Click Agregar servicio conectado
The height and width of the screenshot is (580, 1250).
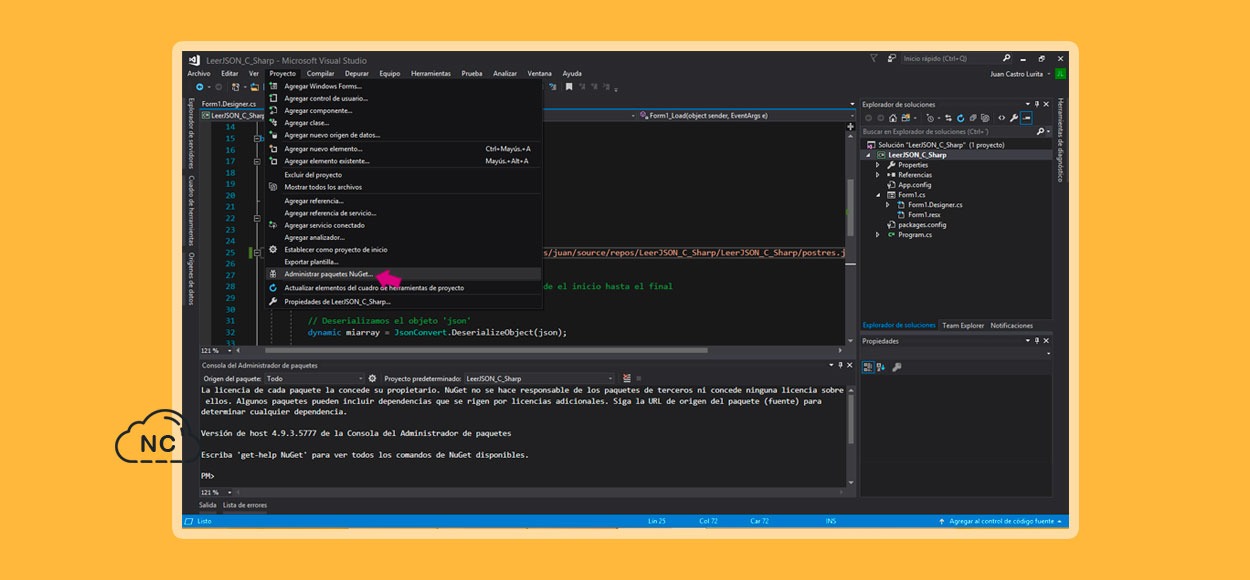(x=403, y=225)
